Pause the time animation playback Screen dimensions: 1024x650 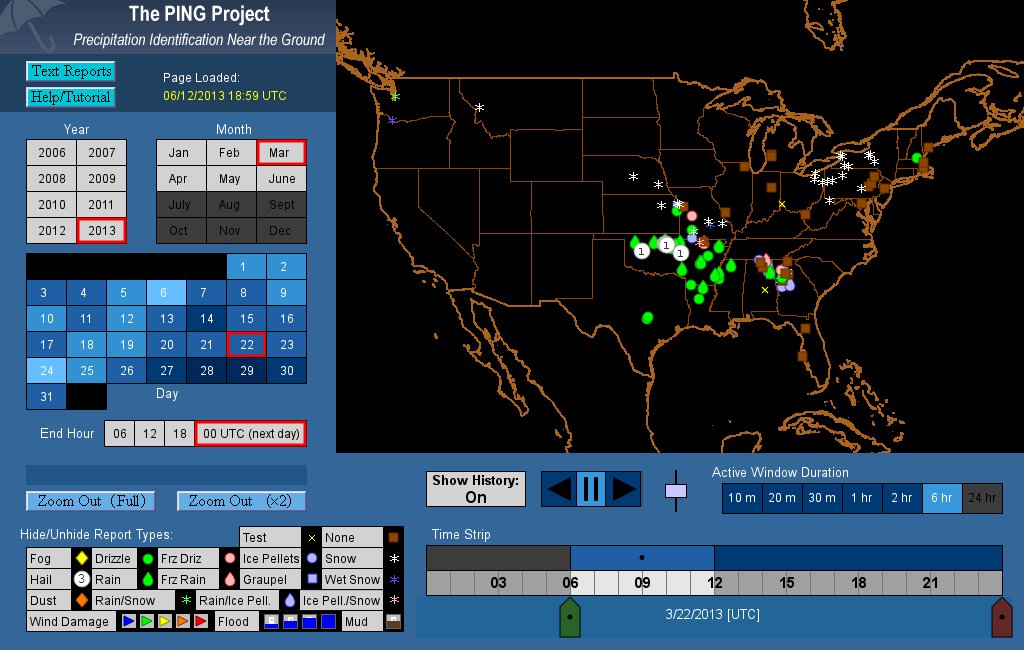[590, 489]
